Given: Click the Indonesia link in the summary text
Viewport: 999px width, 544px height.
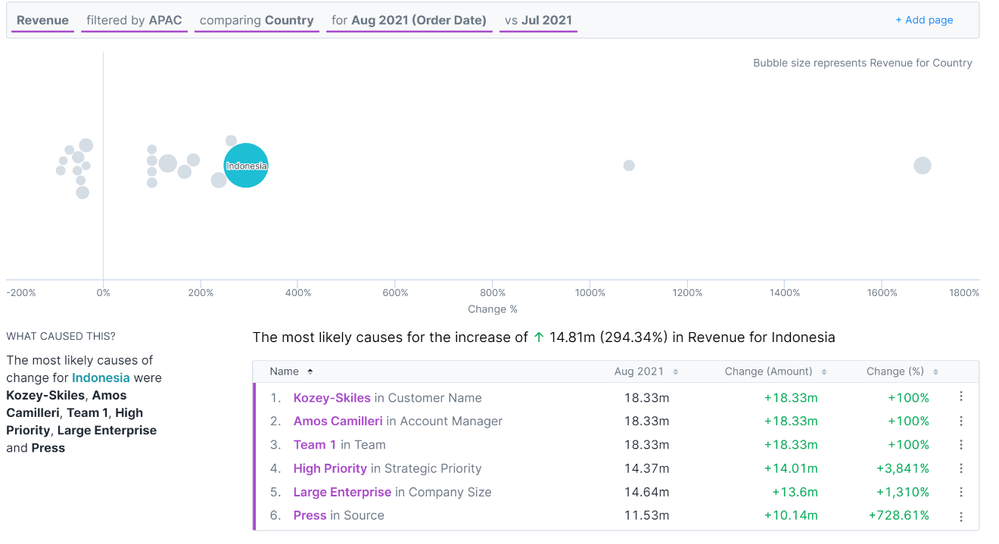Looking at the screenshot, I should [101, 378].
